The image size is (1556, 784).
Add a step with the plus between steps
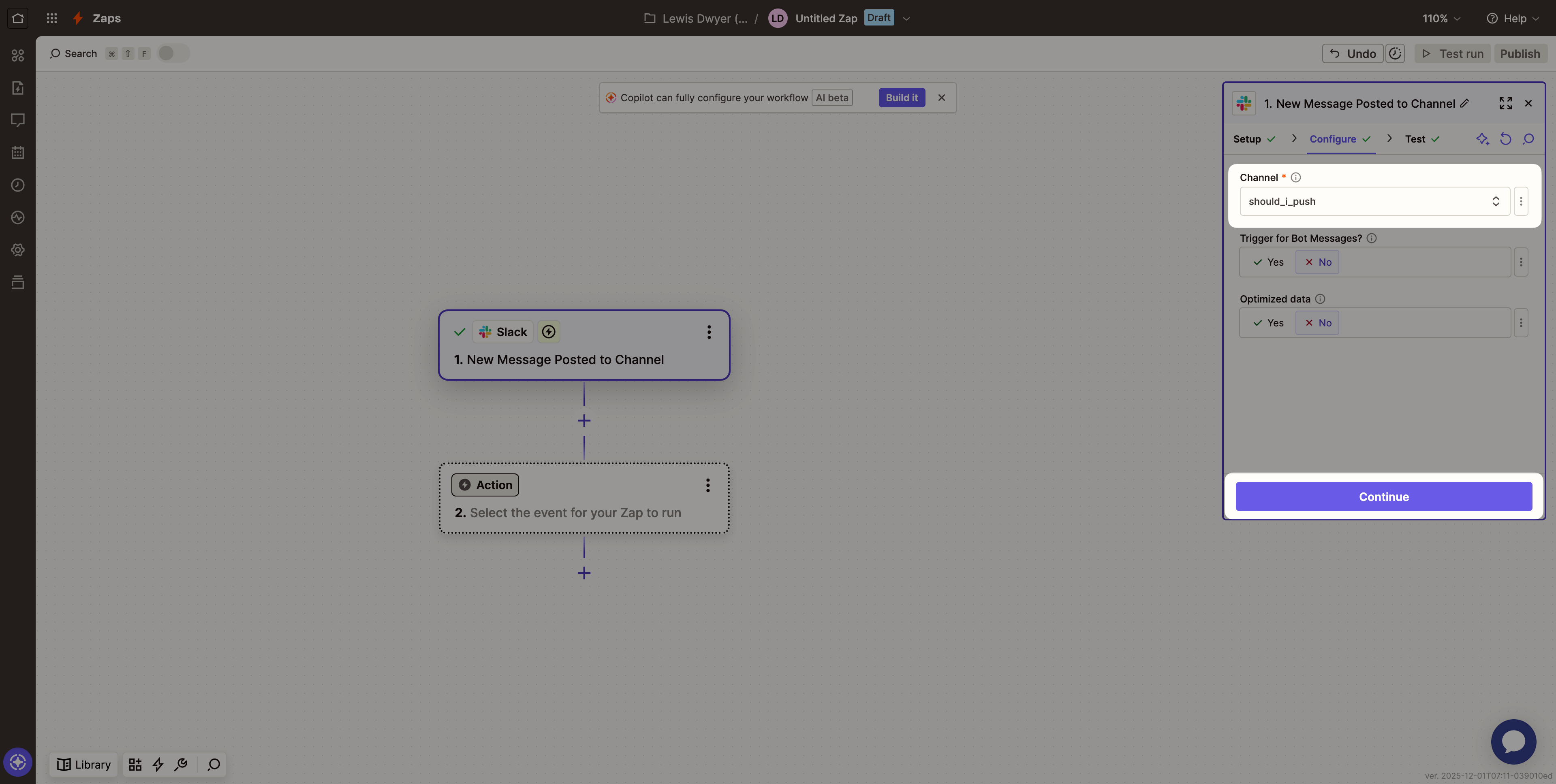point(583,421)
